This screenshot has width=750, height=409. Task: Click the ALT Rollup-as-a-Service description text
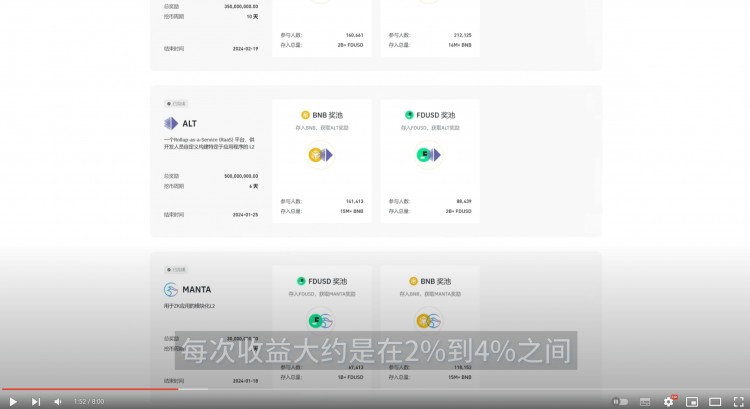[x=210, y=143]
